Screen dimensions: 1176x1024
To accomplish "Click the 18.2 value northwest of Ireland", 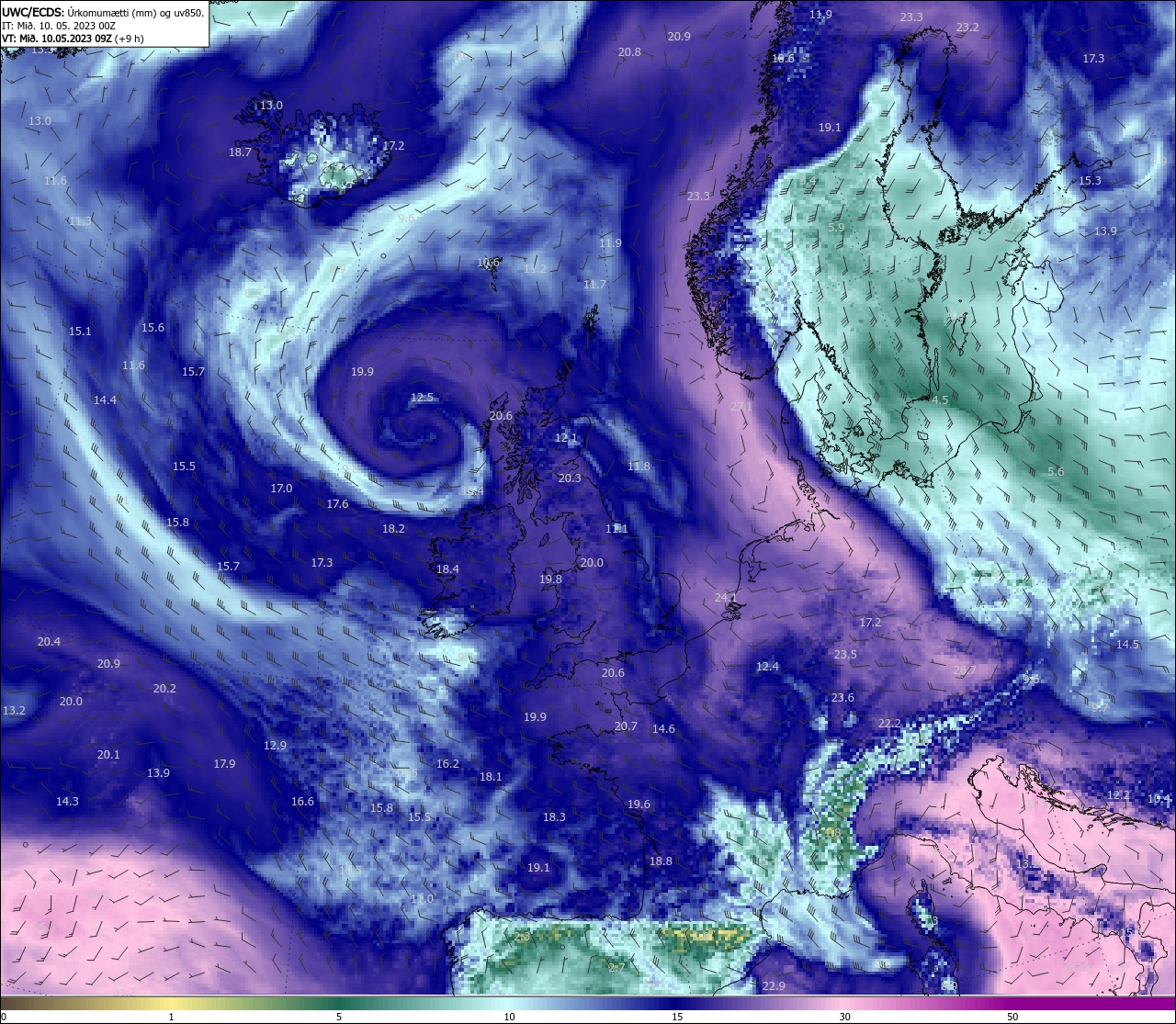I will click(x=393, y=529).
